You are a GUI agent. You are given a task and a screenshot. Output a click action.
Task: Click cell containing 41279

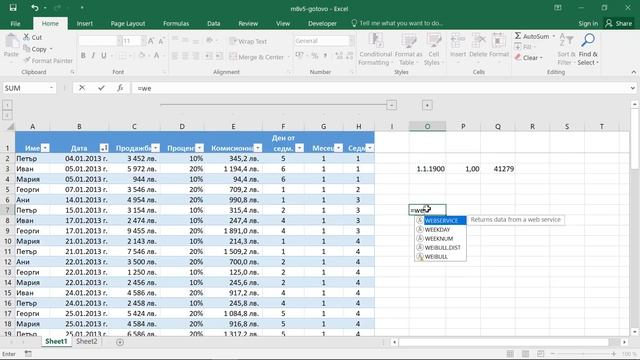(x=498, y=169)
